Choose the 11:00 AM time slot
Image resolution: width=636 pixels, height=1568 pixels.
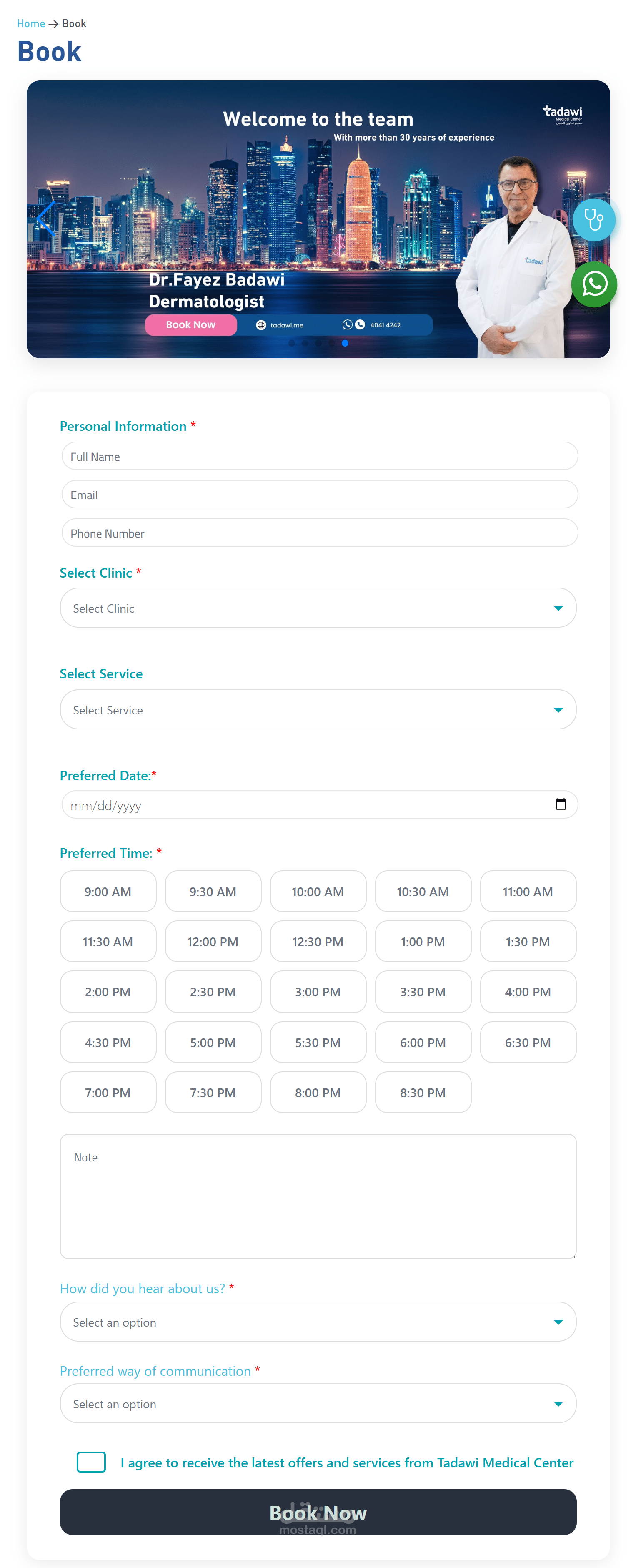tap(528, 891)
